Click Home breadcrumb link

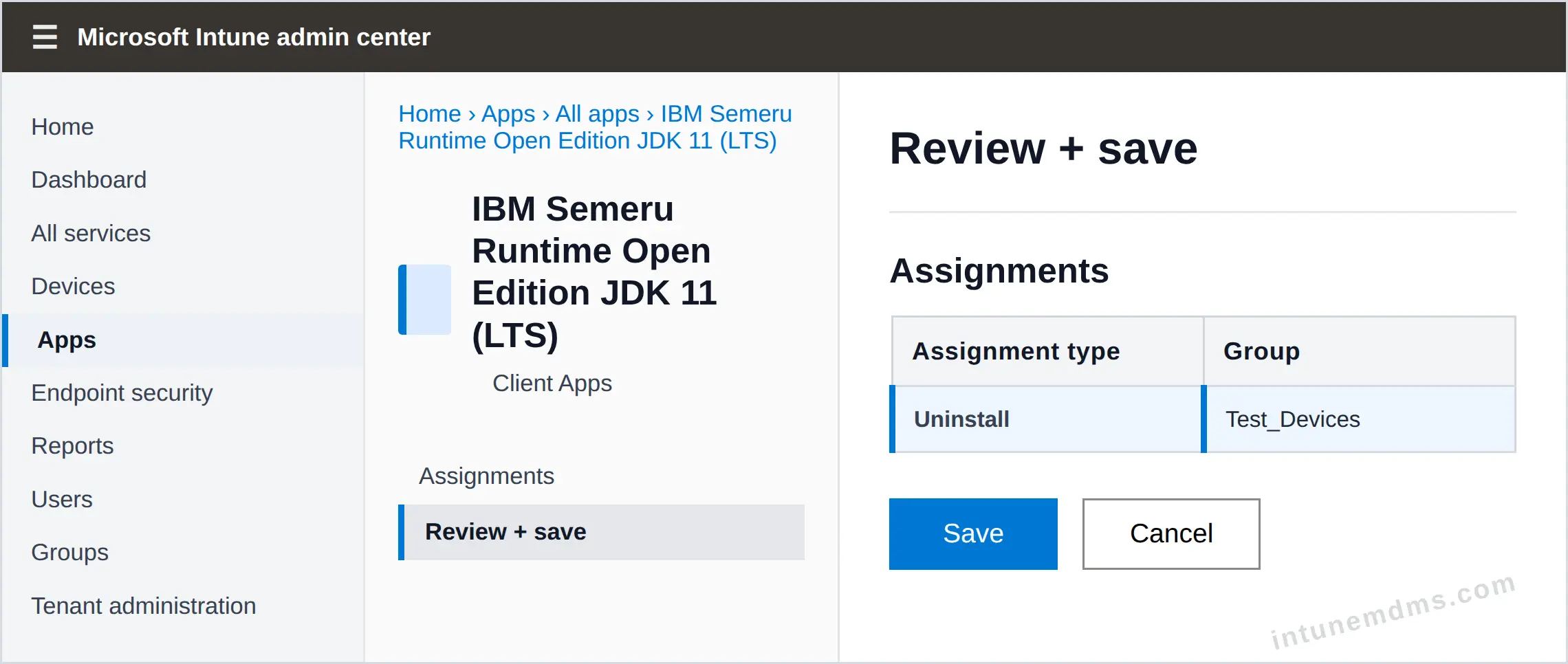tap(430, 113)
